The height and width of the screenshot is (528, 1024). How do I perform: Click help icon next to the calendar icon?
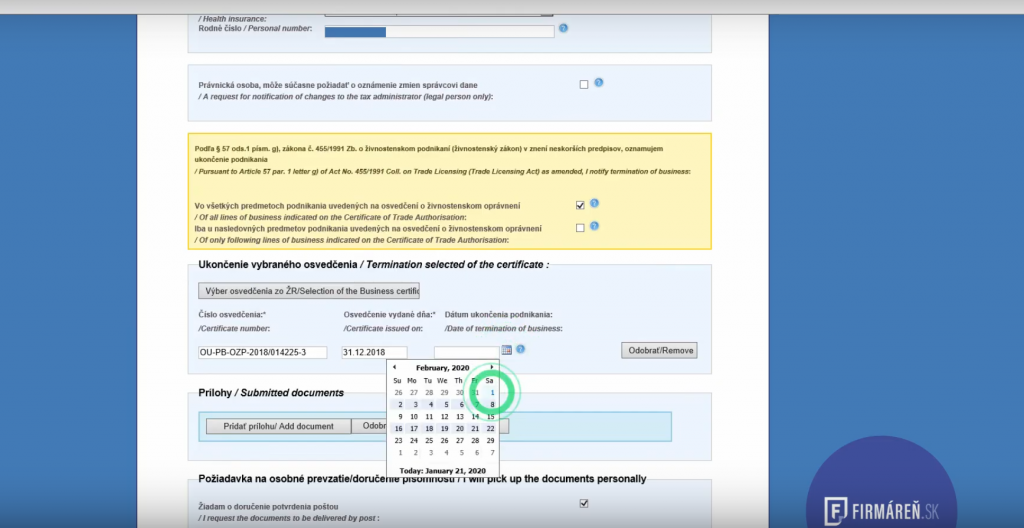coord(520,349)
